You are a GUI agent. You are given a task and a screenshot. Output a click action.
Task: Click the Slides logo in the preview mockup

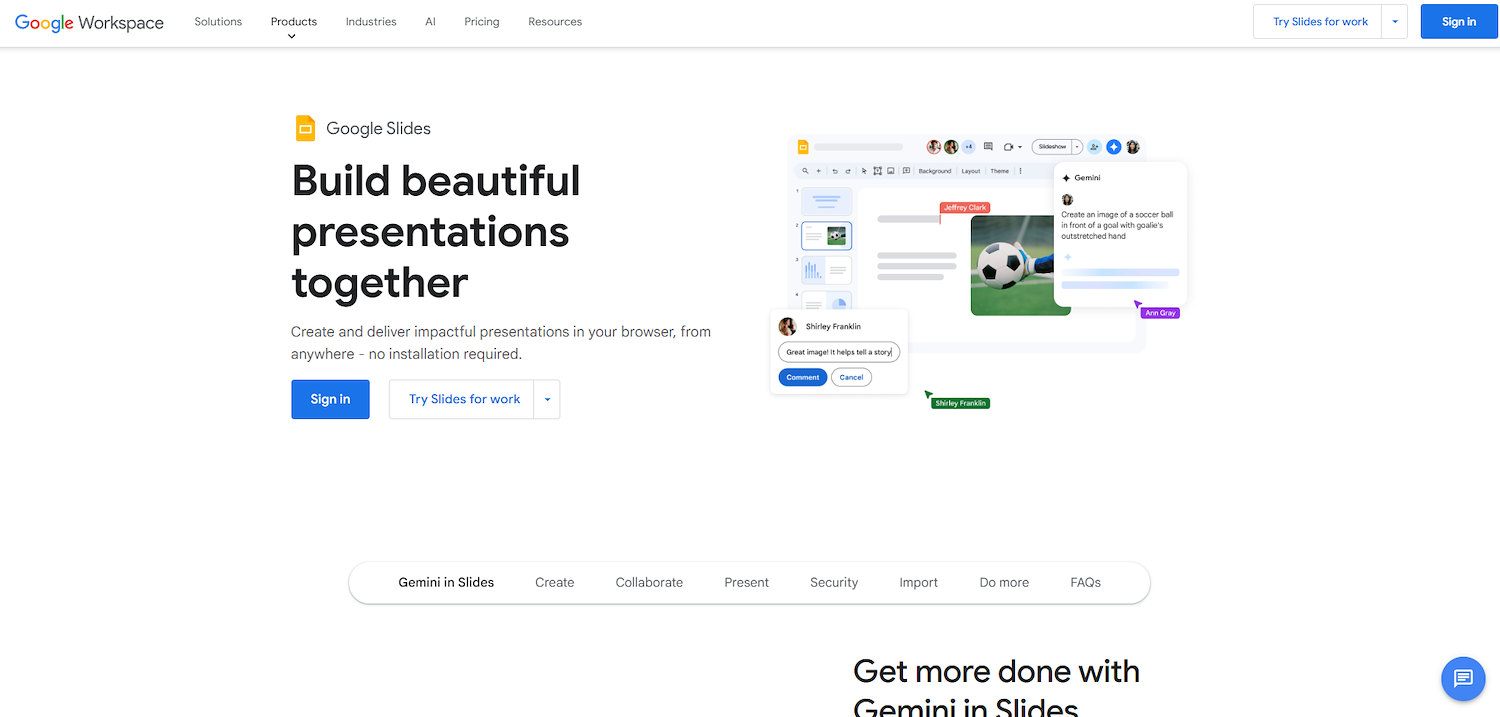click(803, 147)
